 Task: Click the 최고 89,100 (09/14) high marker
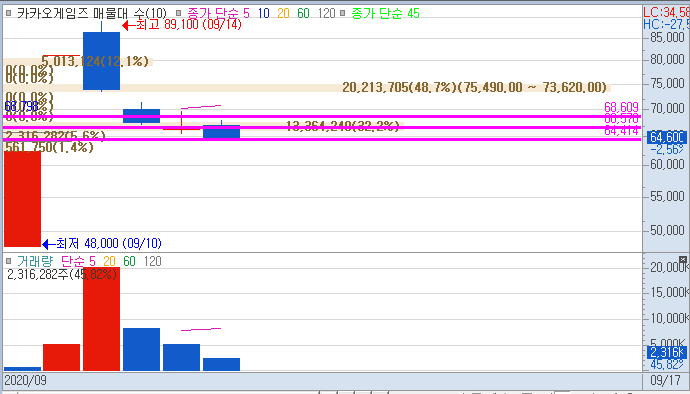coord(182,24)
